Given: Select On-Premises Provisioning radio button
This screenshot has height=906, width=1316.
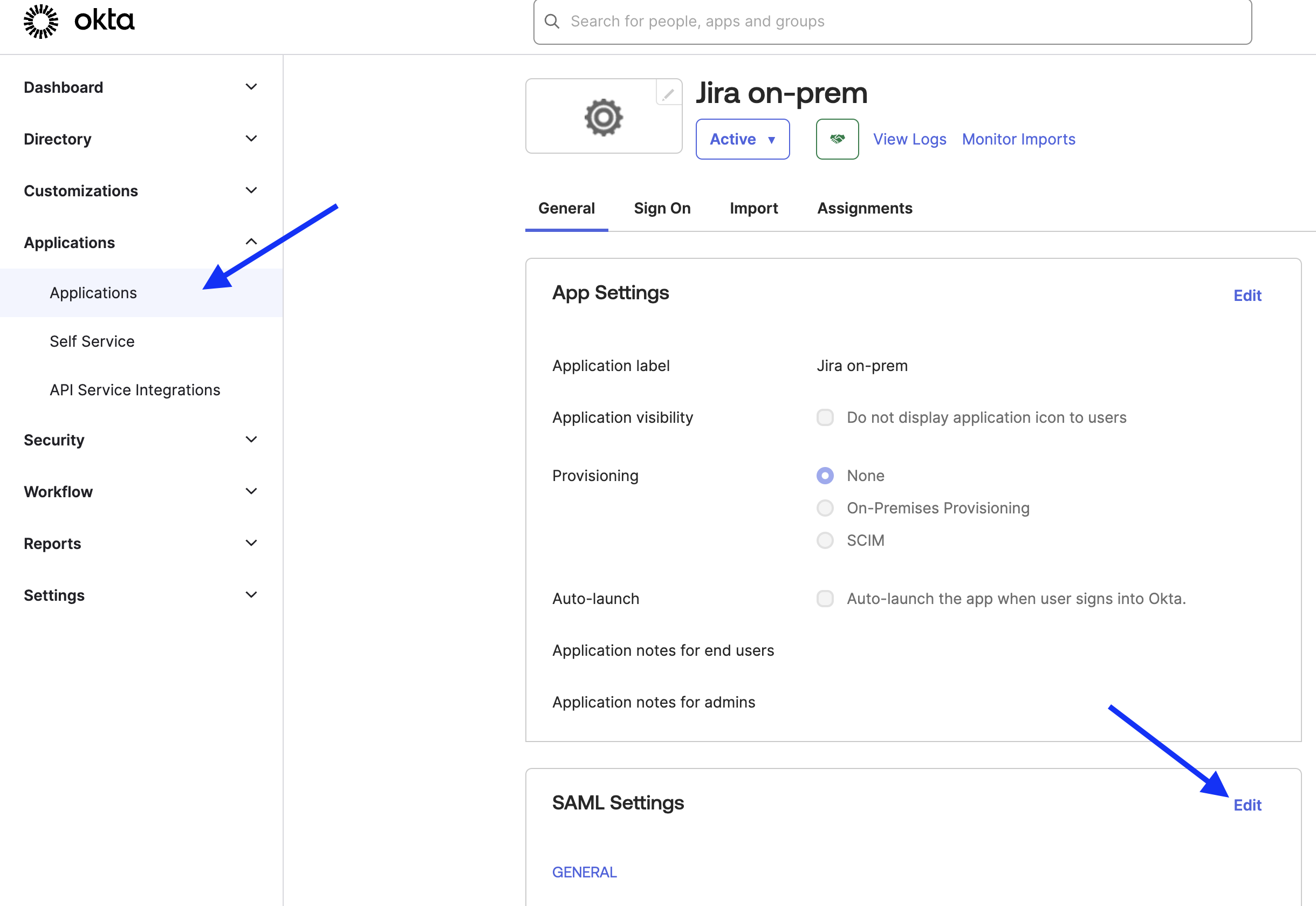Looking at the screenshot, I should pos(824,508).
